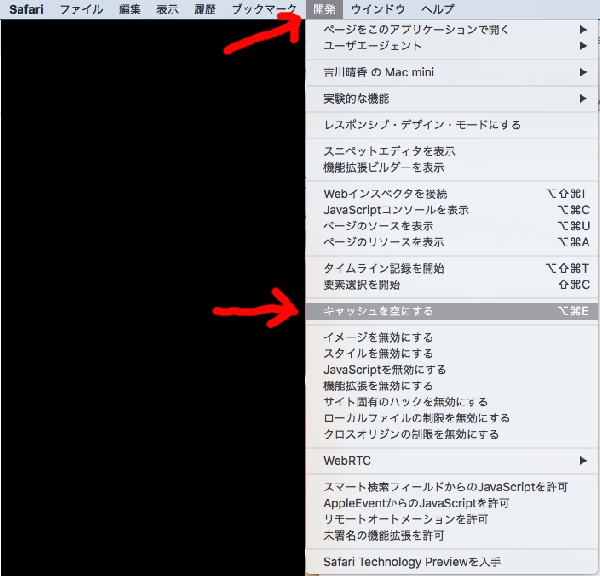The width and height of the screenshot is (600, 576).
Task: Choose スニペットエディタを表示
Action: [x=452, y=151]
